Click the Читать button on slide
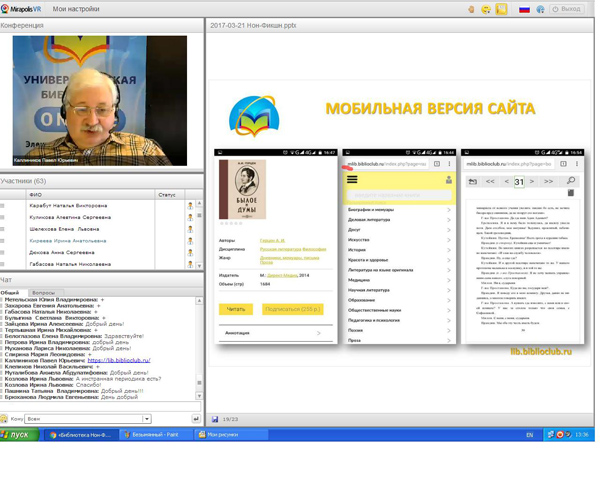This screenshot has width=600, height=480. [x=236, y=309]
